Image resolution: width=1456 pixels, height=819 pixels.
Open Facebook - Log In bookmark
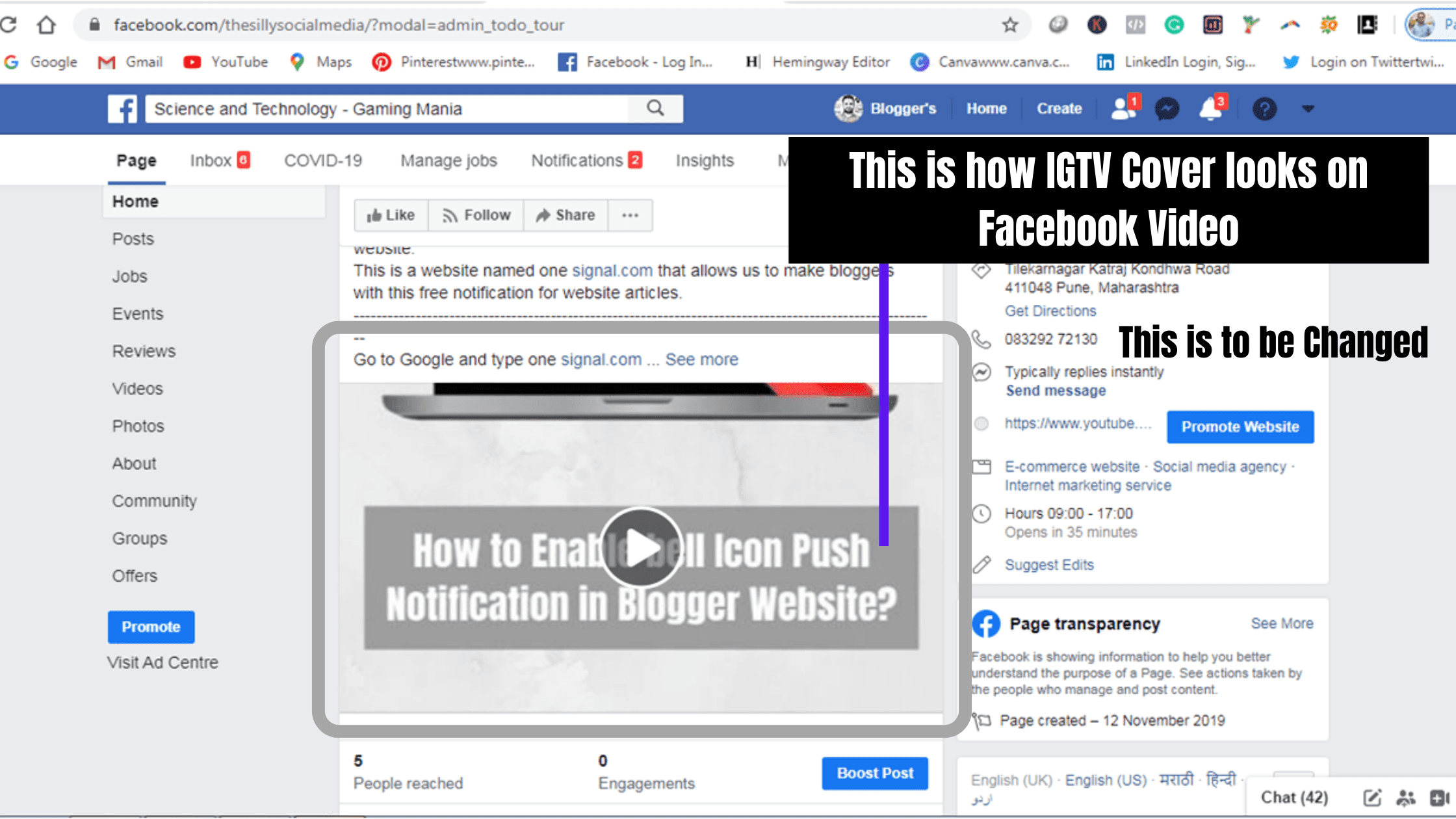635,62
